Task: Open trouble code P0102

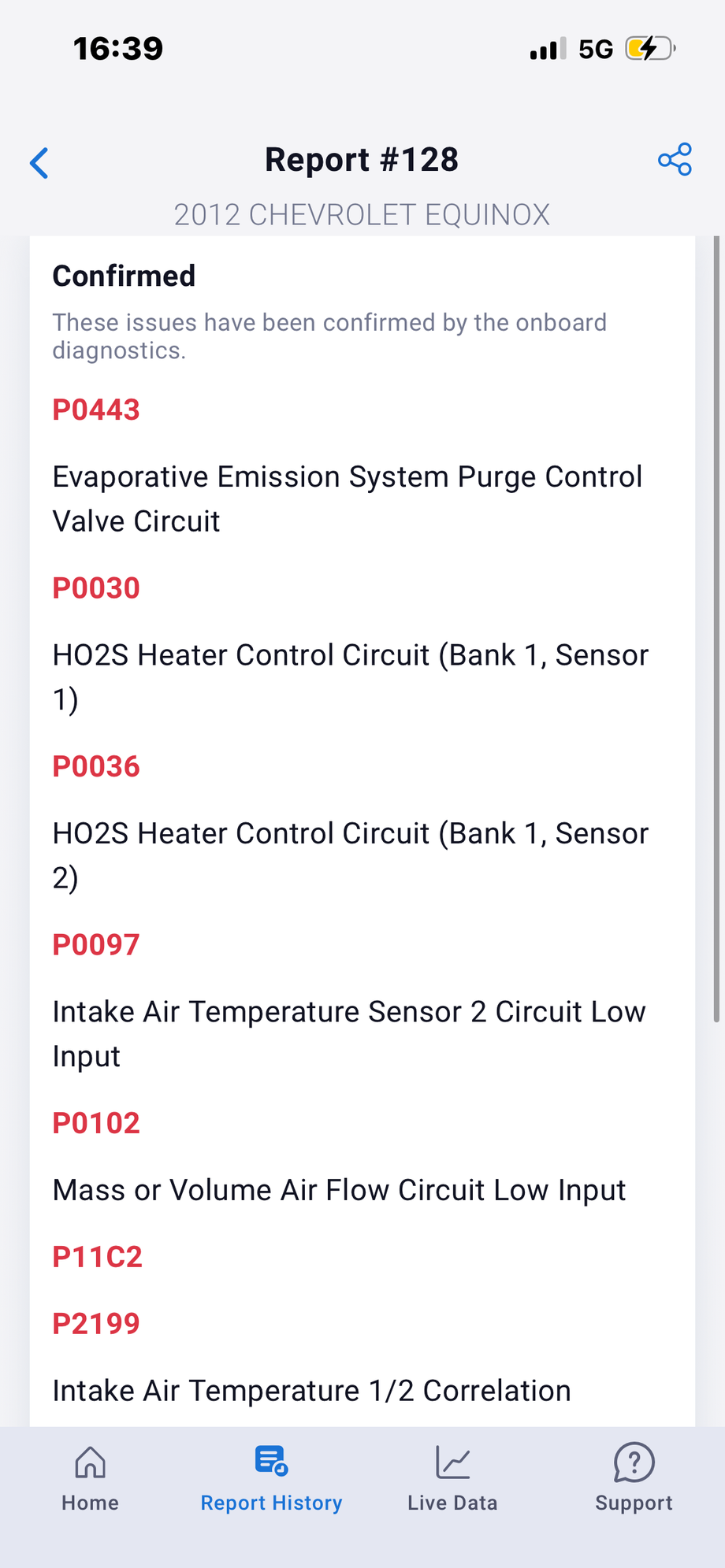Action: tap(96, 1123)
